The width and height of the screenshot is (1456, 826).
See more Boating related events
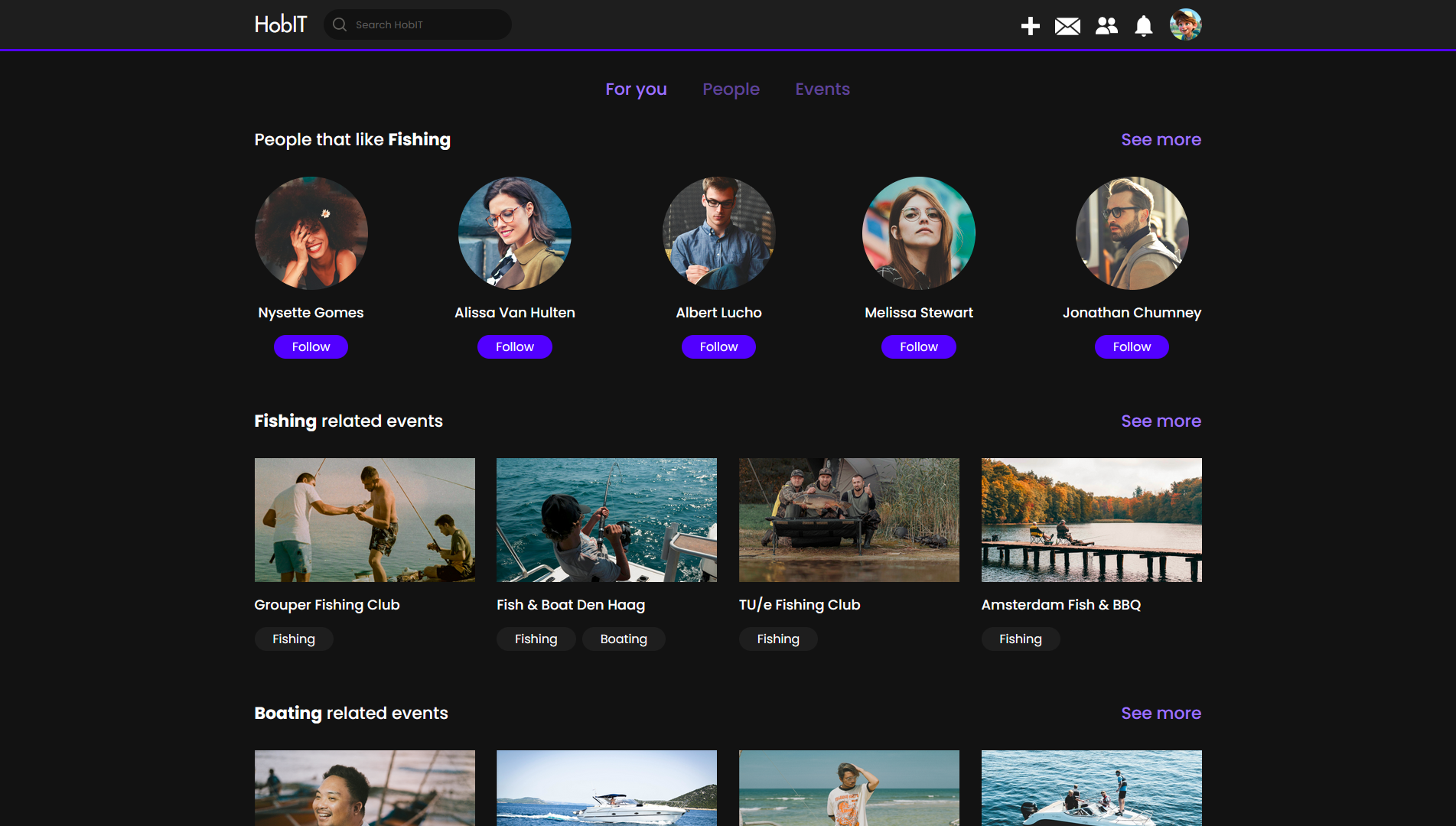pyautogui.click(x=1161, y=714)
